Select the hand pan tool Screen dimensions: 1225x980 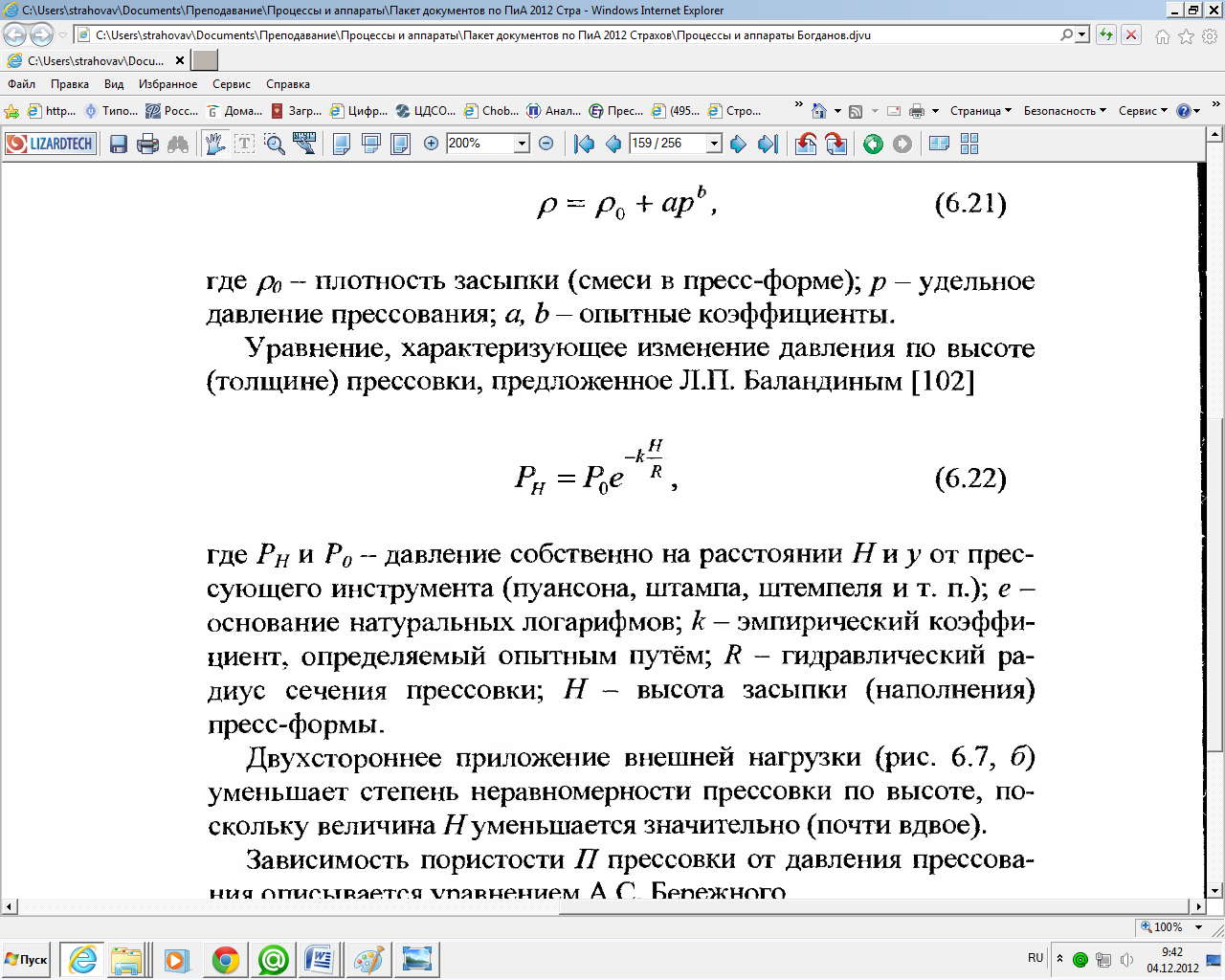pyautogui.click(x=215, y=144)
